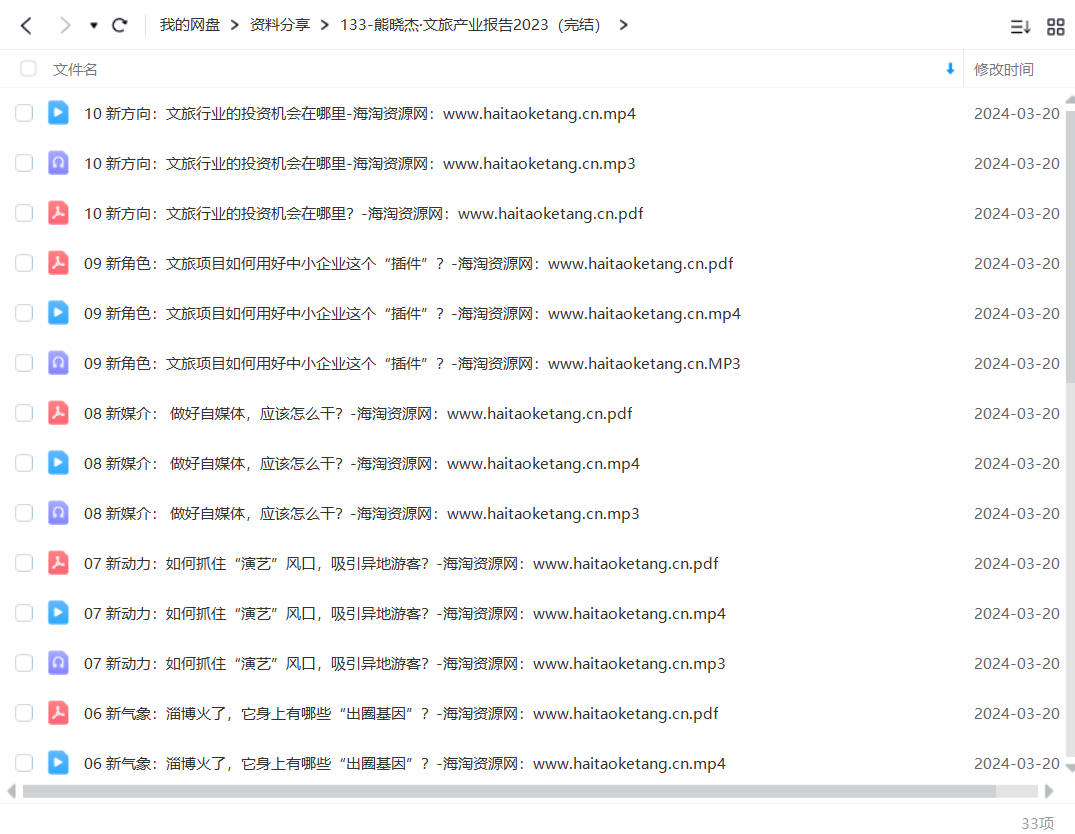Check the 08 新媒介 mp3 file checkbox
1075x834 pixels.
pyautogui.click(x=24, y=514)
